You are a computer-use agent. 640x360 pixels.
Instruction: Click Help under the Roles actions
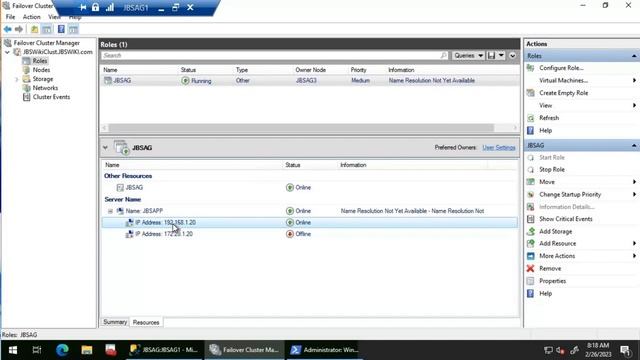coord(545,131)
